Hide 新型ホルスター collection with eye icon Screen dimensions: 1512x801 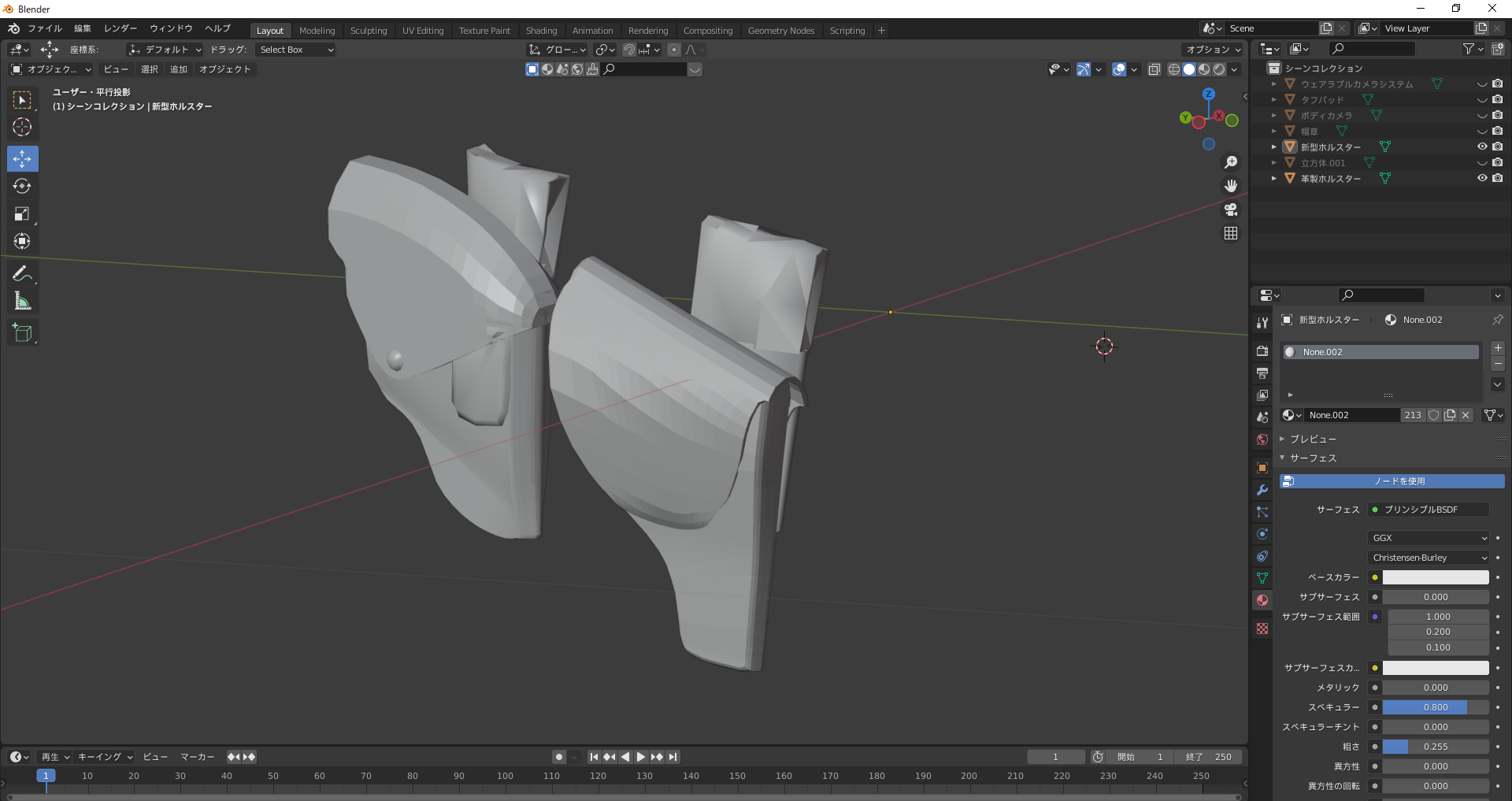click(x=1482, y=146)
